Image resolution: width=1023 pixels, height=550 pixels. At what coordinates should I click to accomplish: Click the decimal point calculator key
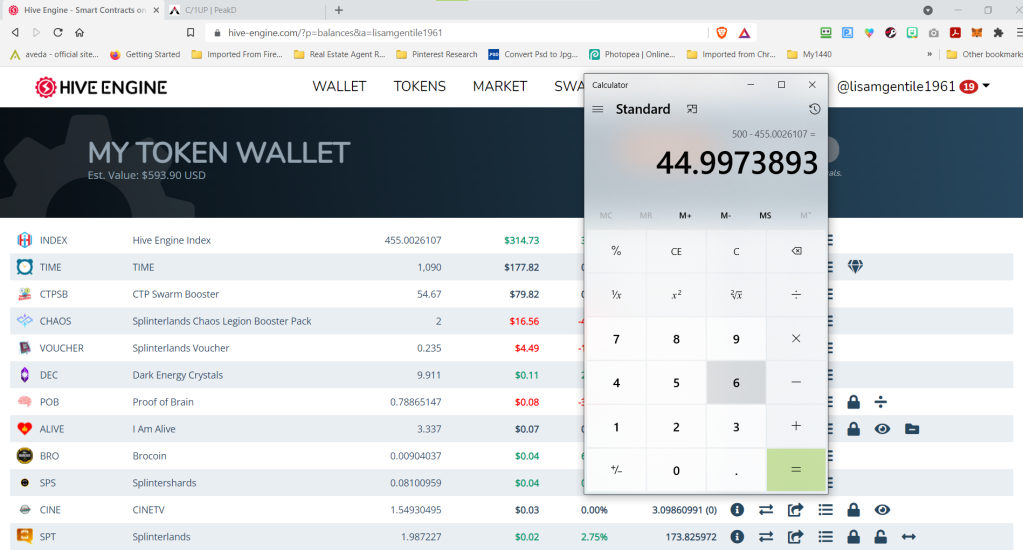click(x=736, y=470)
